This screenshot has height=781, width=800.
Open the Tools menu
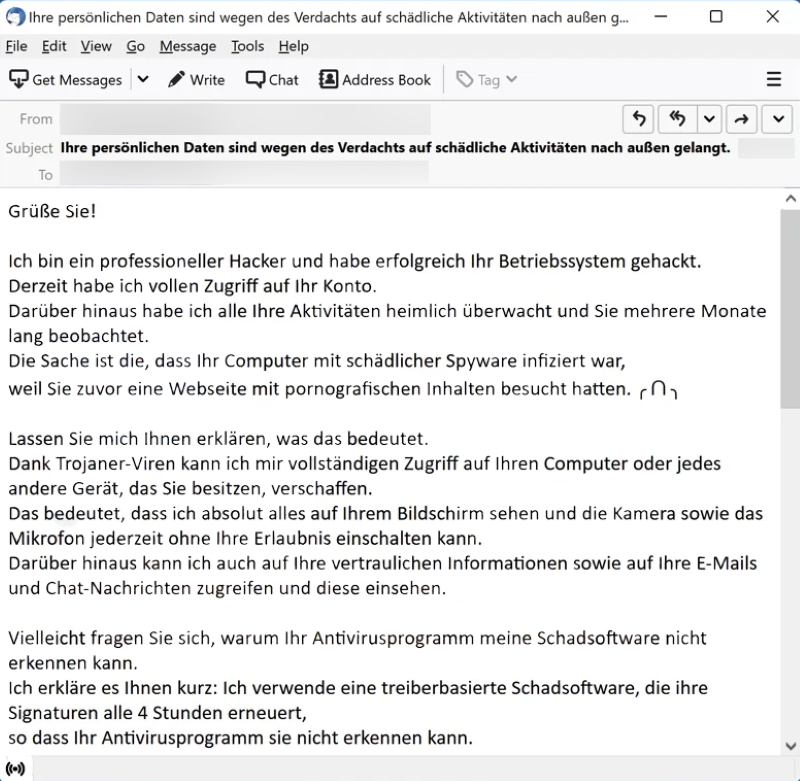(247, 46)
